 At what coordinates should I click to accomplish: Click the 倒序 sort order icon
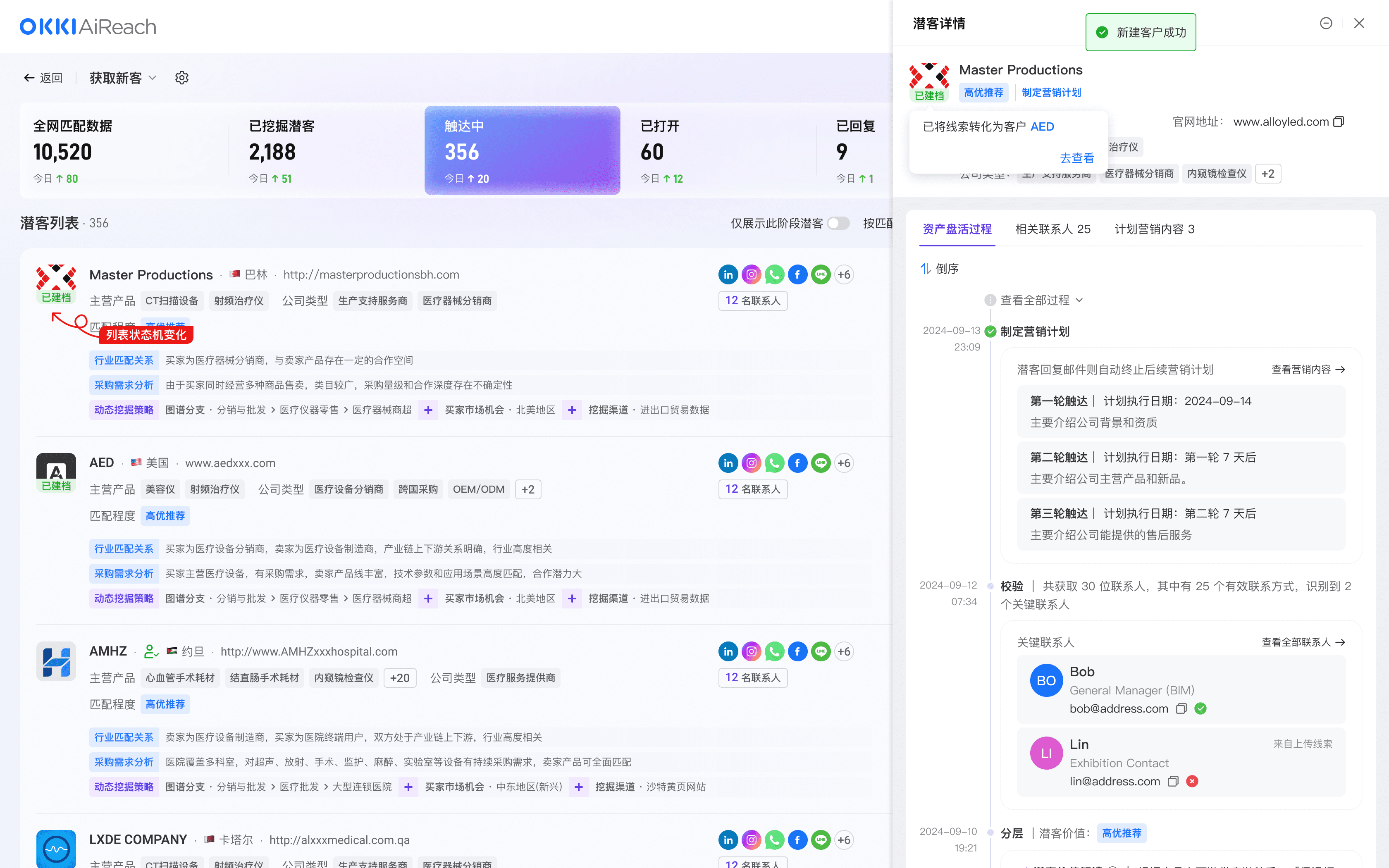click(x=926, y=269)
